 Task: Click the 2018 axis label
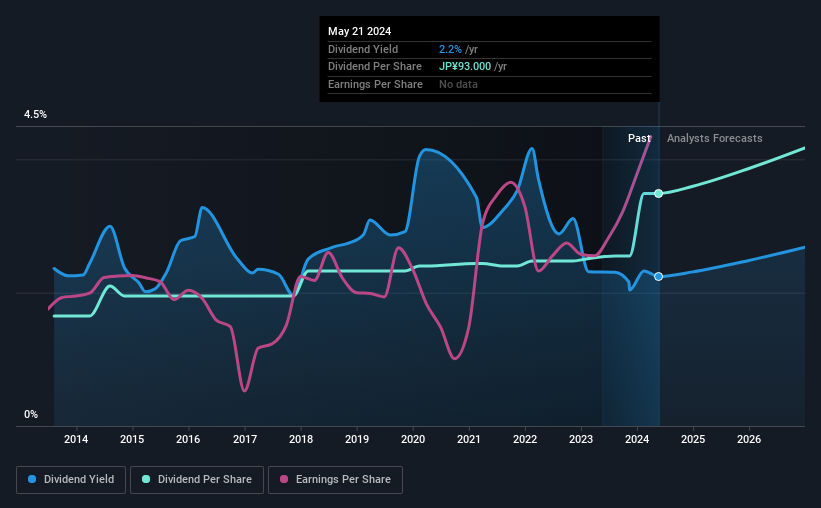(301, 439)
